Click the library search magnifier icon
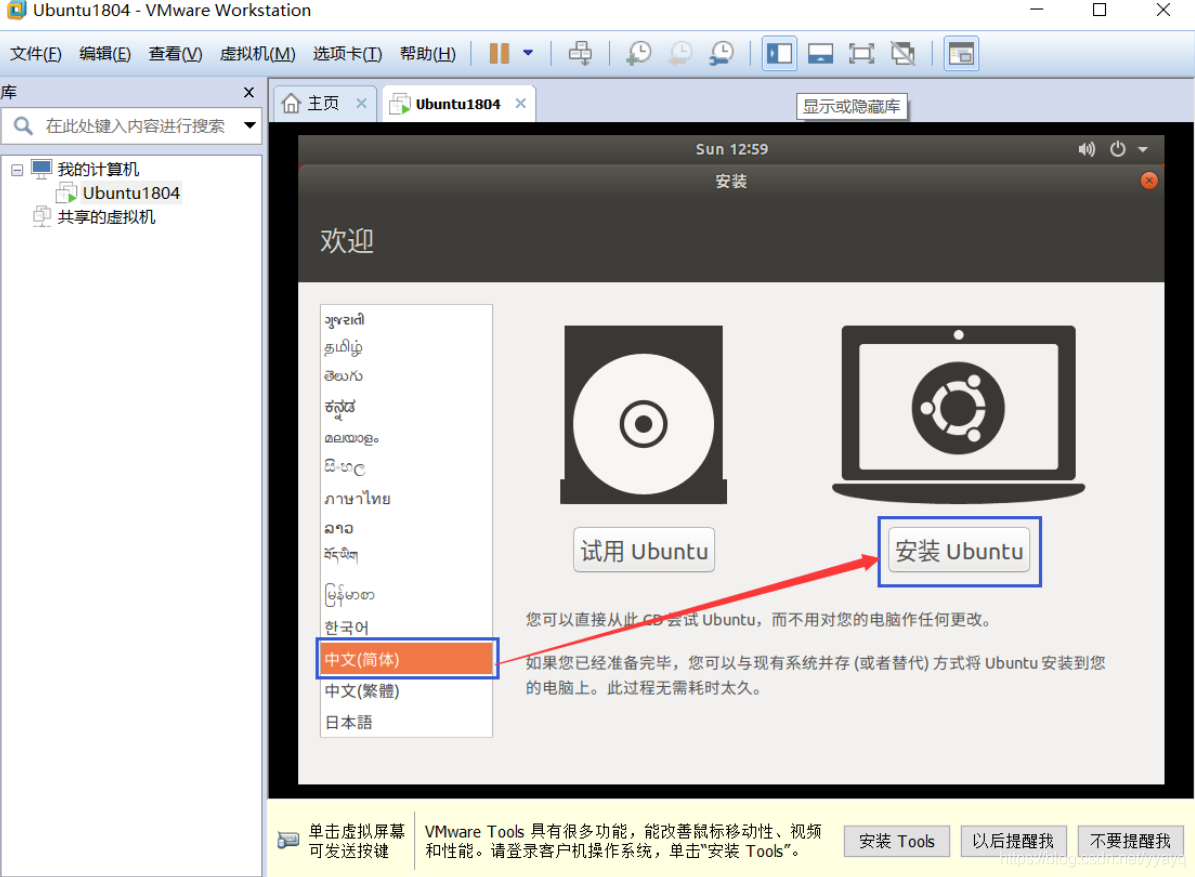 [x=23, y=126]
